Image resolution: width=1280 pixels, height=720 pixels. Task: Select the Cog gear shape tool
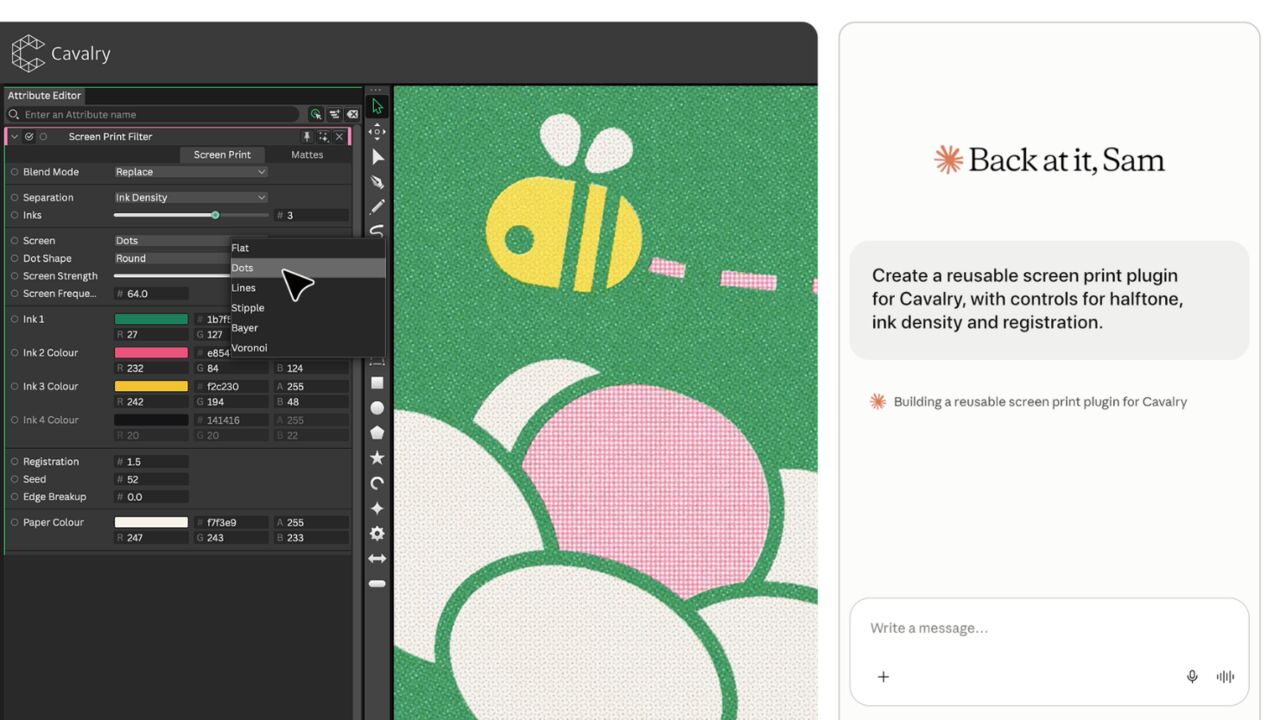tap(377, 533)
